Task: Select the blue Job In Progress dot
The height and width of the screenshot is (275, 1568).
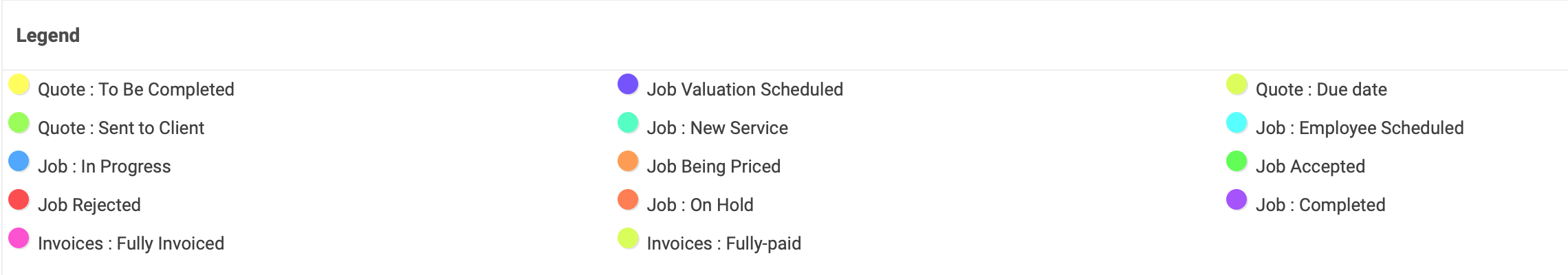Action: tap(19, 162)
